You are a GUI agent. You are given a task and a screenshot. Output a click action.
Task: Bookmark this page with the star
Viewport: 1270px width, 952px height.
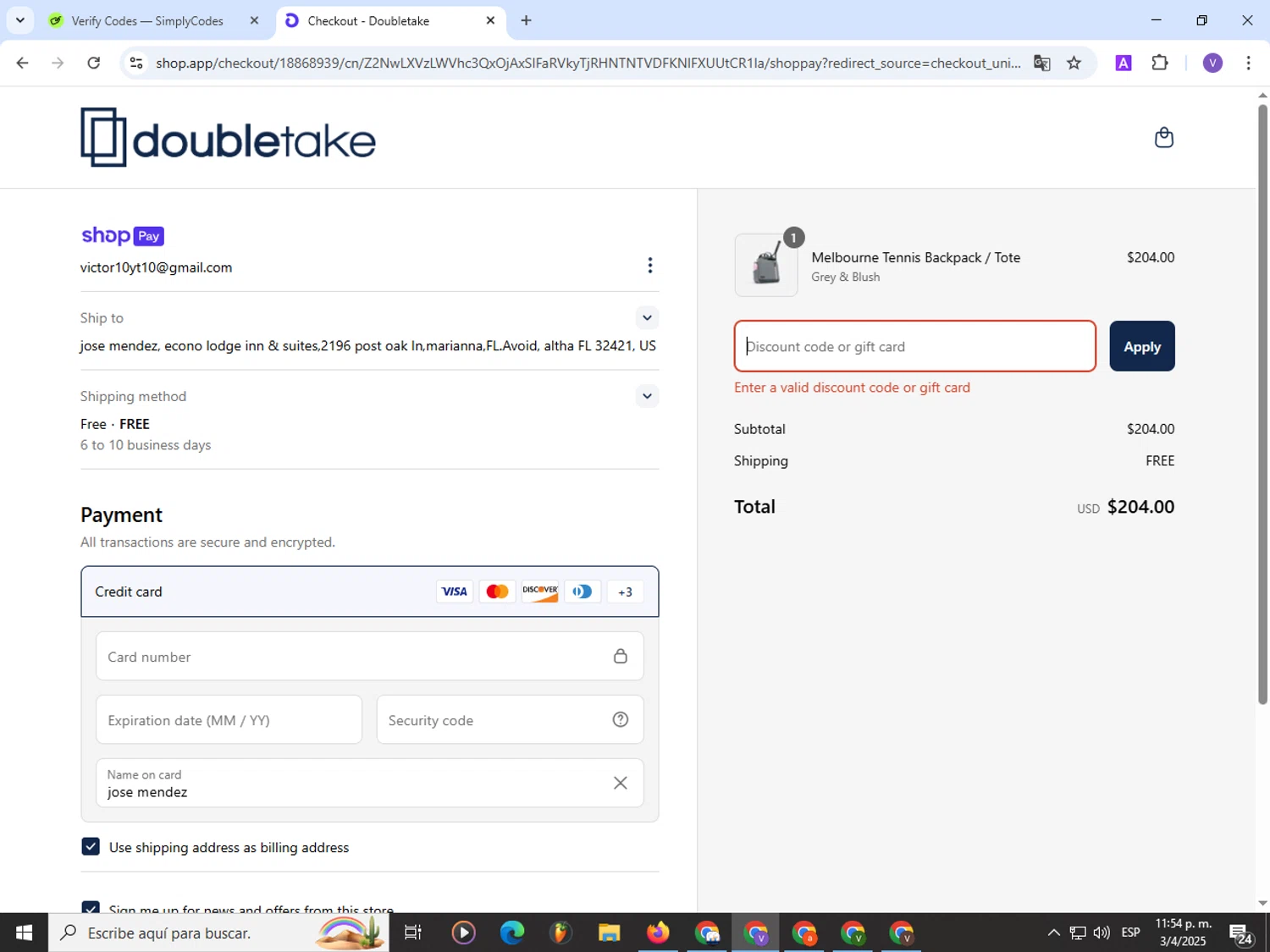[1074, 63]
